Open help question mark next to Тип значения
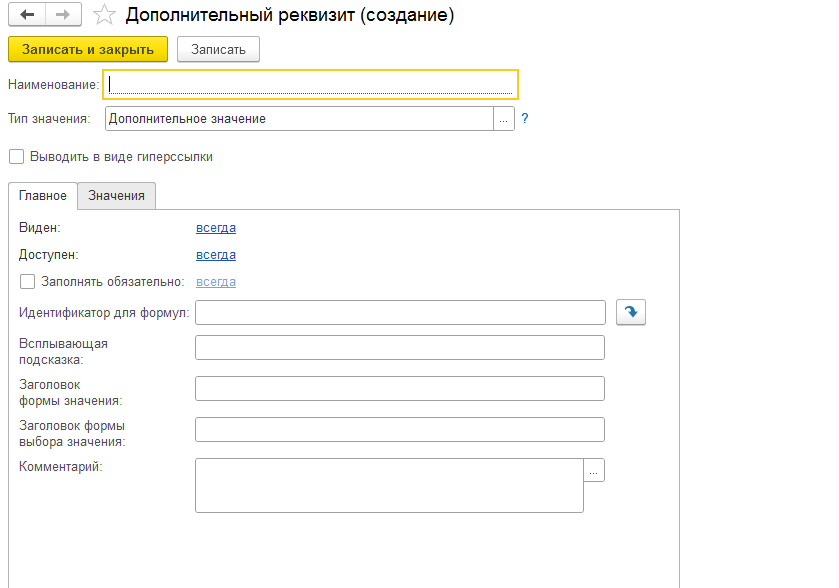 tap(525, 118)
